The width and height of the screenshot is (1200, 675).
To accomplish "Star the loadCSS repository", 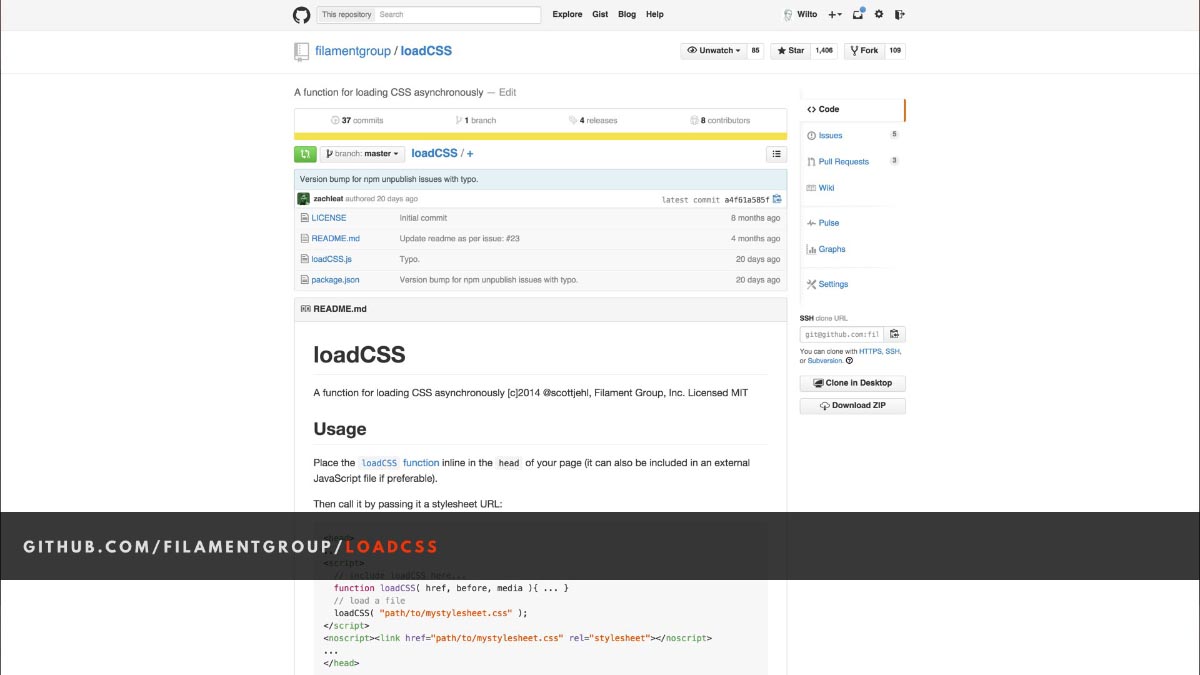I will [790, 50].
